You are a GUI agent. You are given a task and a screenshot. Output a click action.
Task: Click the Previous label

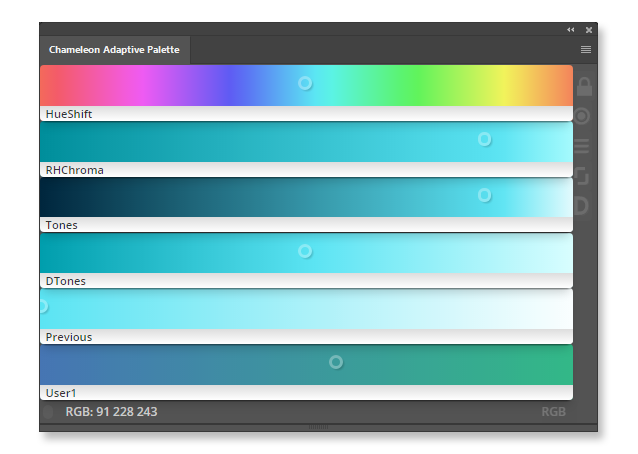[x=69, y=337]
